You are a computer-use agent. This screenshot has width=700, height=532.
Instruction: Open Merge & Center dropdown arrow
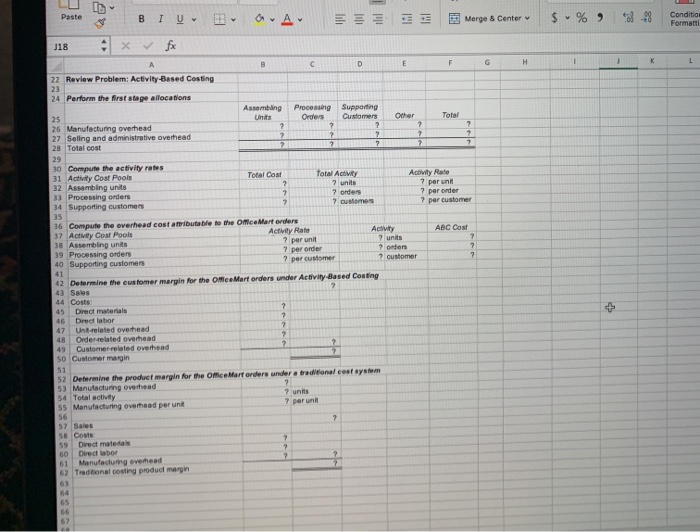tap(527, 18)
